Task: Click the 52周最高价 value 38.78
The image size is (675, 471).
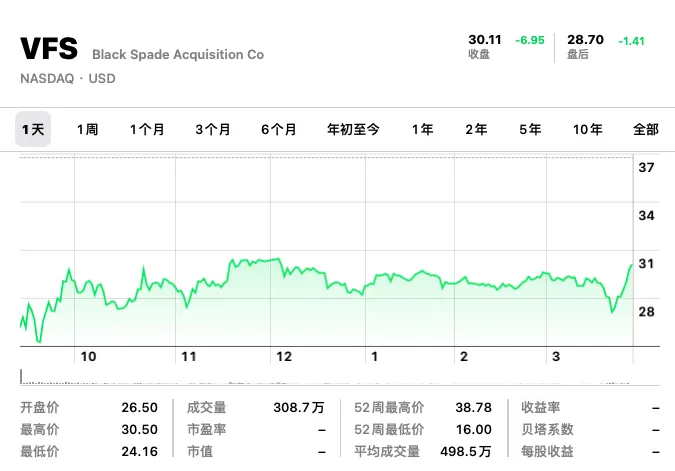Action: pos(474,407)
